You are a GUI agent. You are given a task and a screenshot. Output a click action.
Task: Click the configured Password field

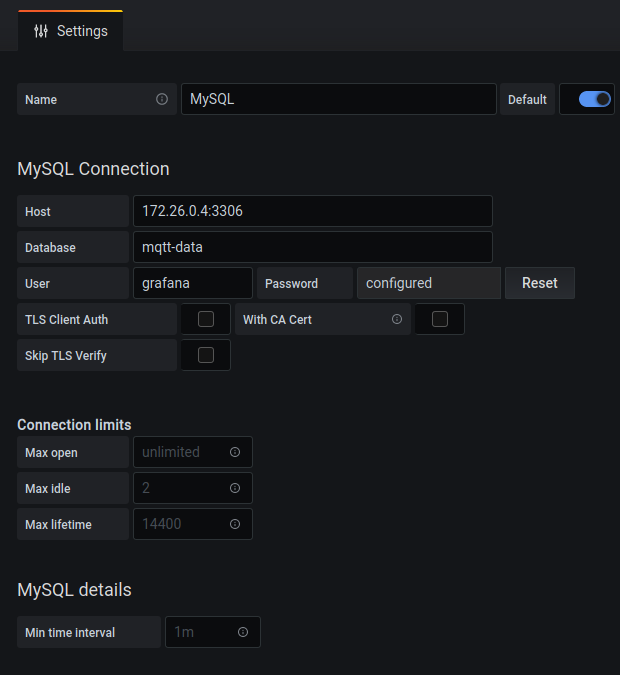pyautogui.click(x=428, y=283)
